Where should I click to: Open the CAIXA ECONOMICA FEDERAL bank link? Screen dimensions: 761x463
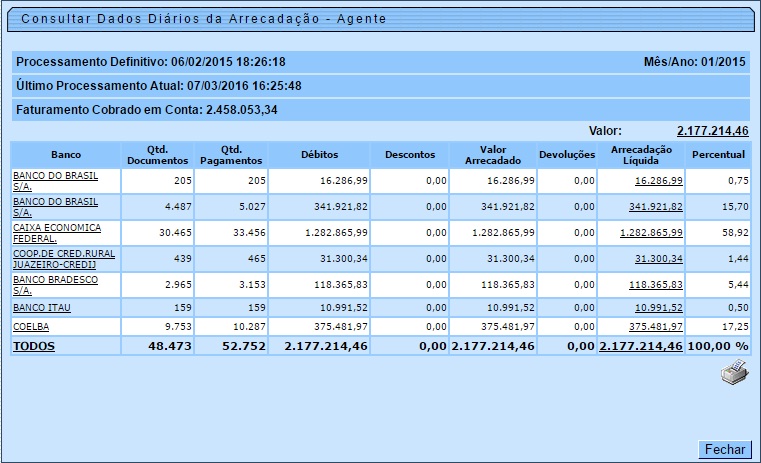pyautogui.click(x=57, y=233)
